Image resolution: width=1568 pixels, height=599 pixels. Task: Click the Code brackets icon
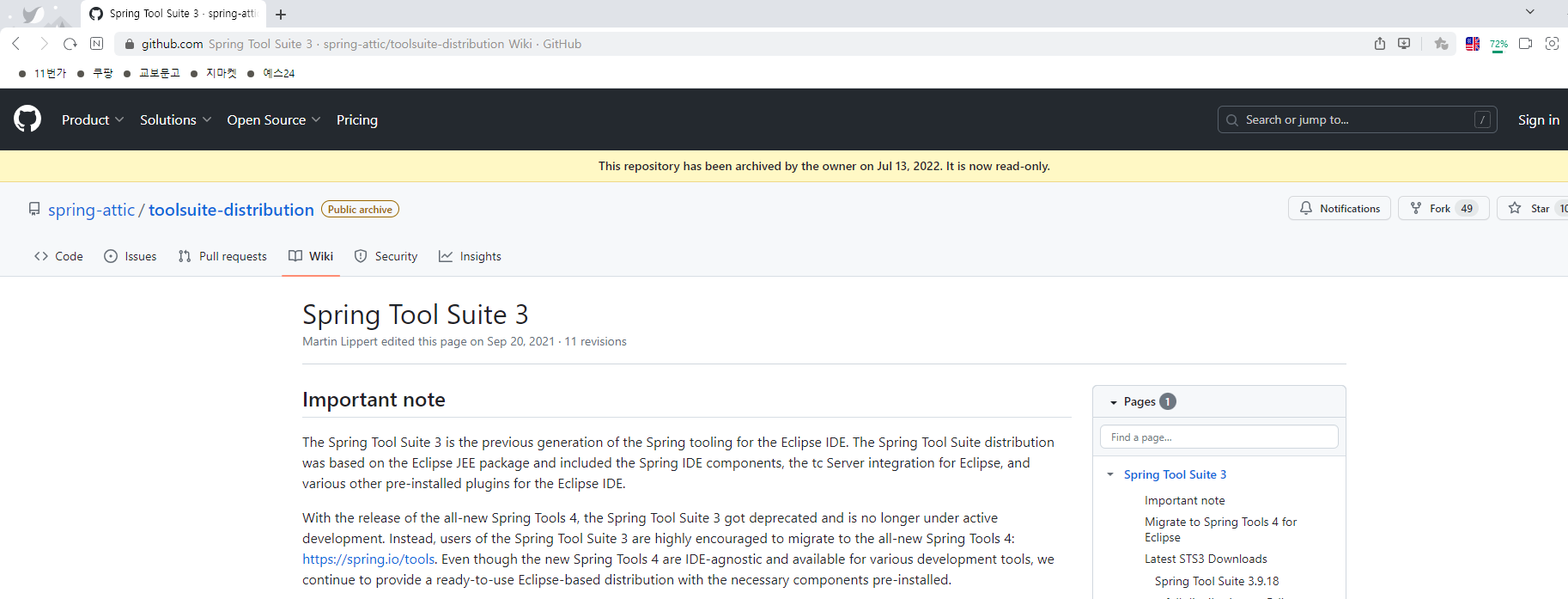pos(41,256)
